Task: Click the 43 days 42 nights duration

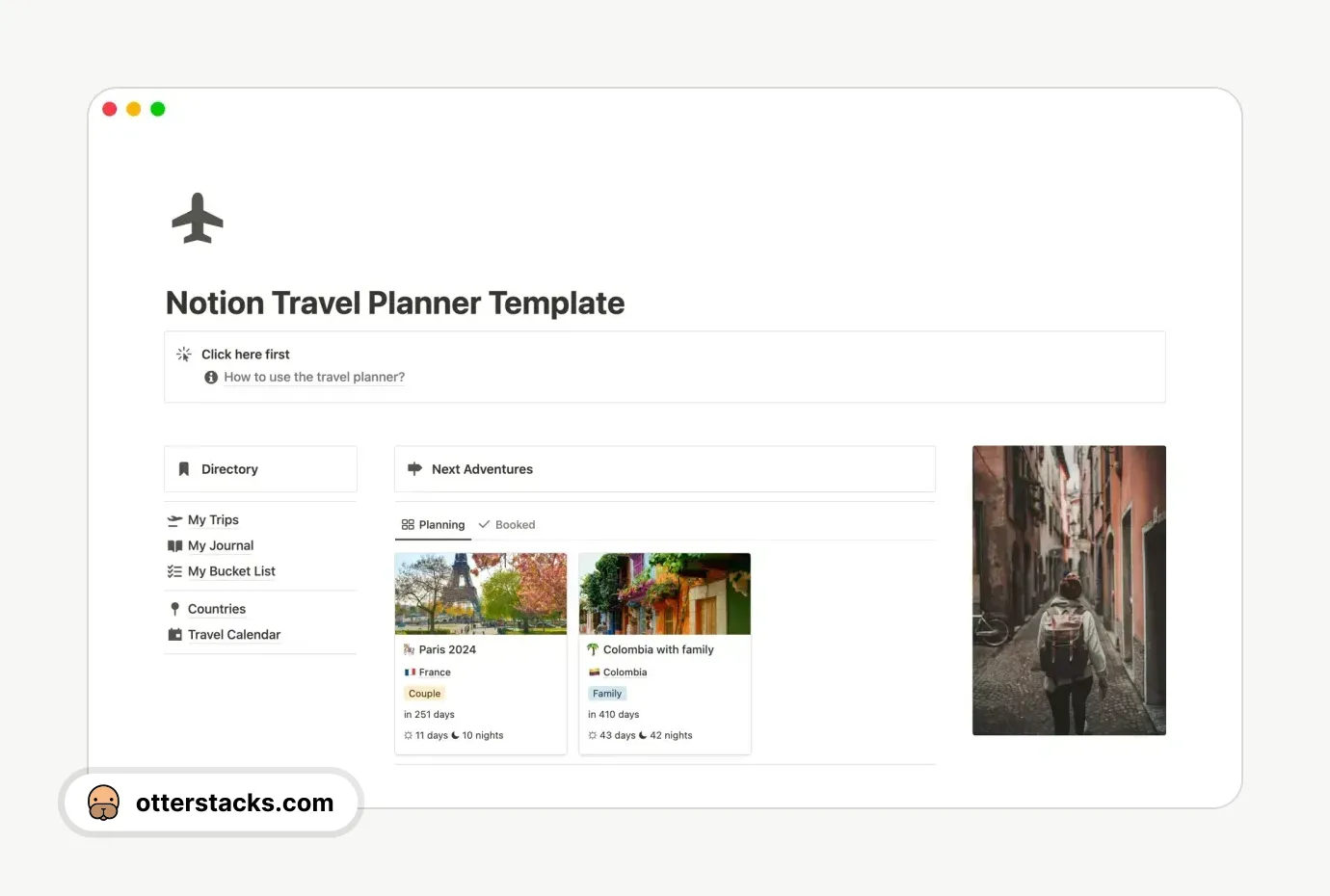Action: pos(640,735)
